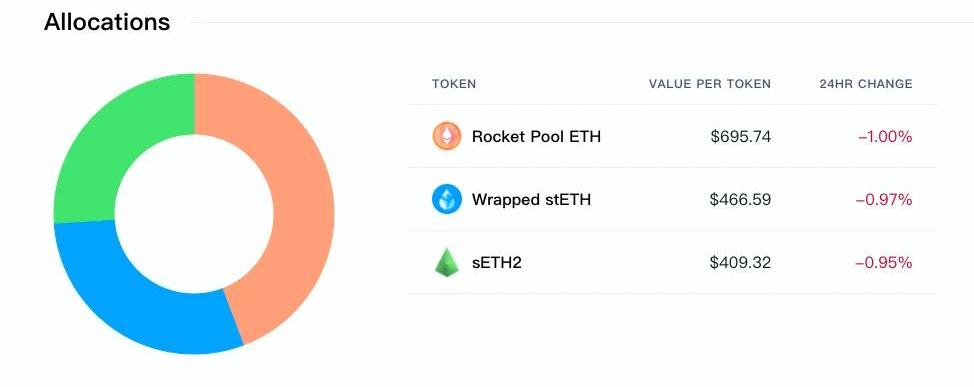Click the -0.97% change for Wrapped stETH
The height and width of the screenshot is (387, 974).
click(884, 199)
